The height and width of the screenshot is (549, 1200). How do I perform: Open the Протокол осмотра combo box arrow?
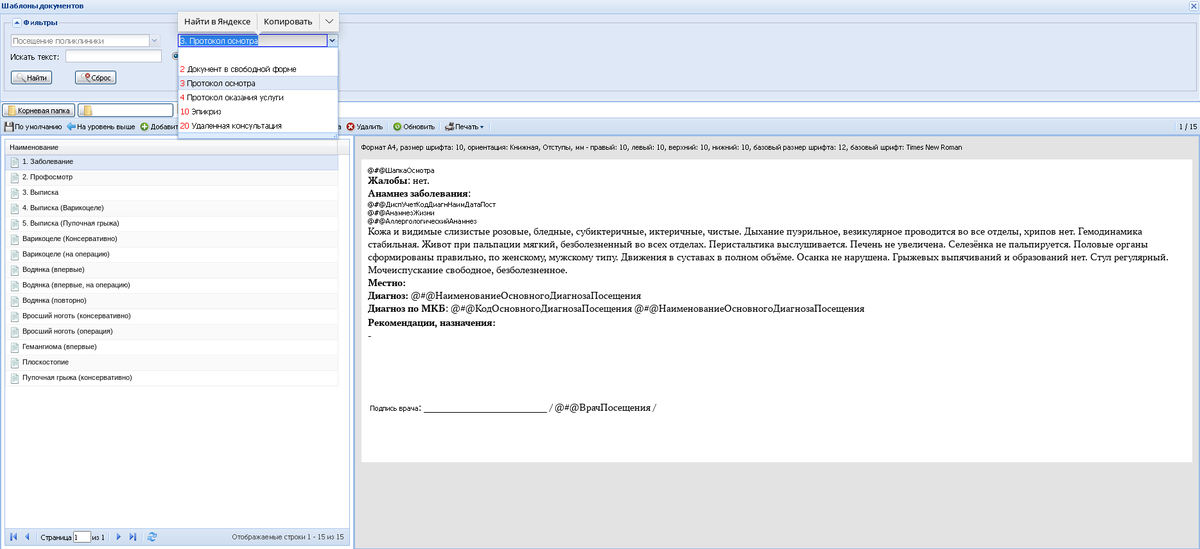(x=332, y=41)
